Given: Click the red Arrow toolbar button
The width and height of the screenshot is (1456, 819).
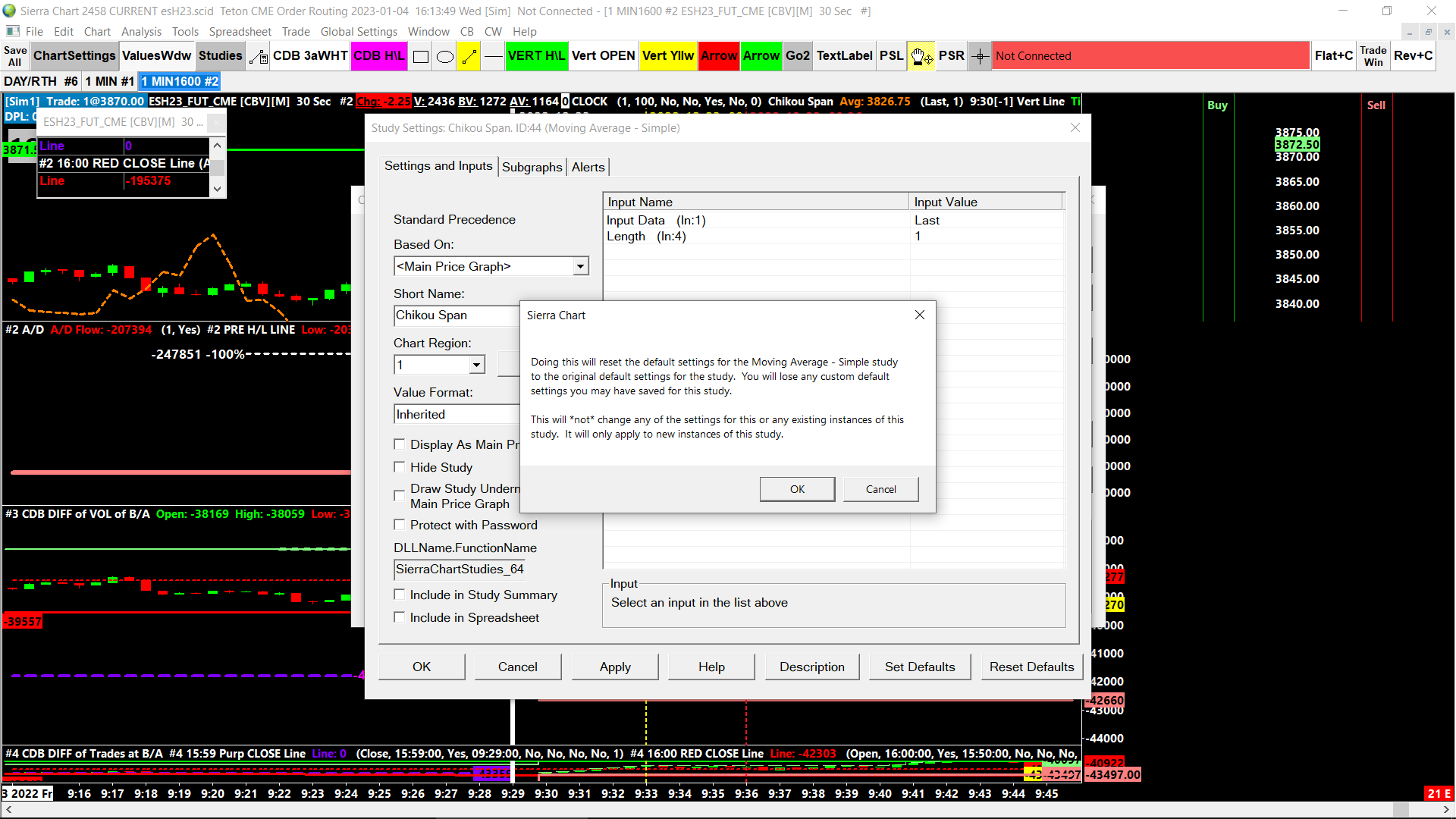Looking at the screenshot, I should [x=718, y=56].
